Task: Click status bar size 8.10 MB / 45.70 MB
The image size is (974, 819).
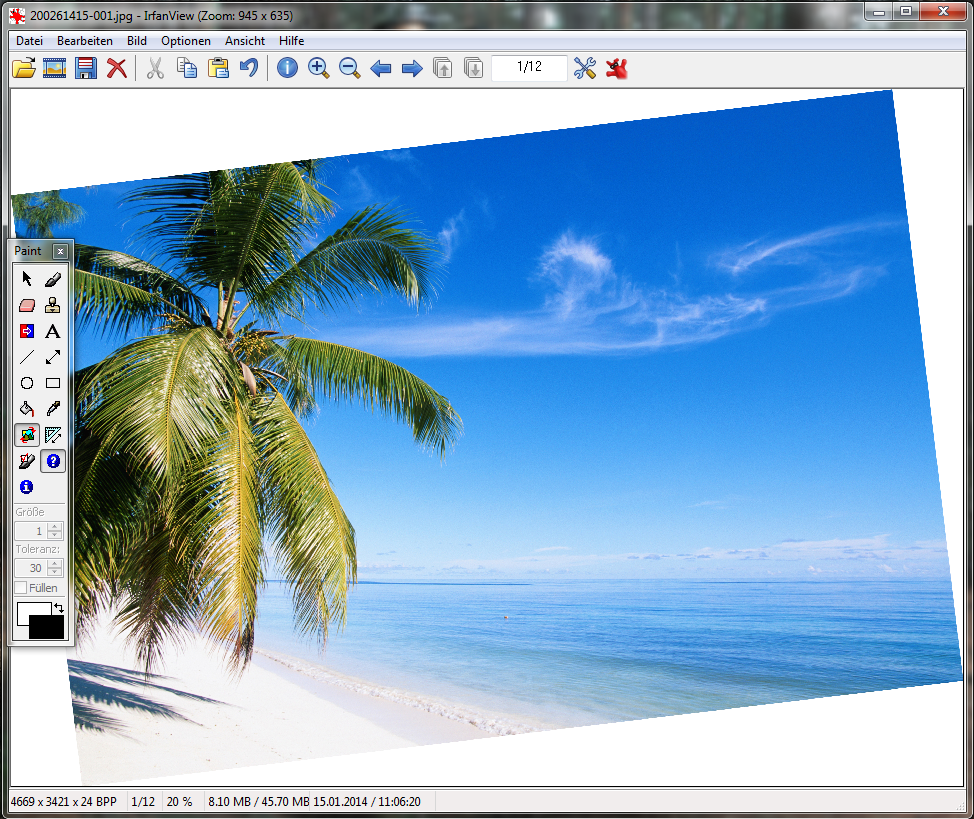Action: click(258, 802)
